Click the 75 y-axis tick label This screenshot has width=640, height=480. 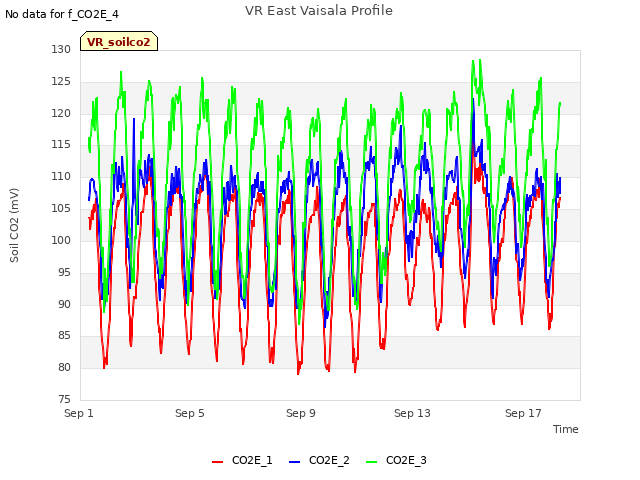pyautogui.click(x=64, y=399)
